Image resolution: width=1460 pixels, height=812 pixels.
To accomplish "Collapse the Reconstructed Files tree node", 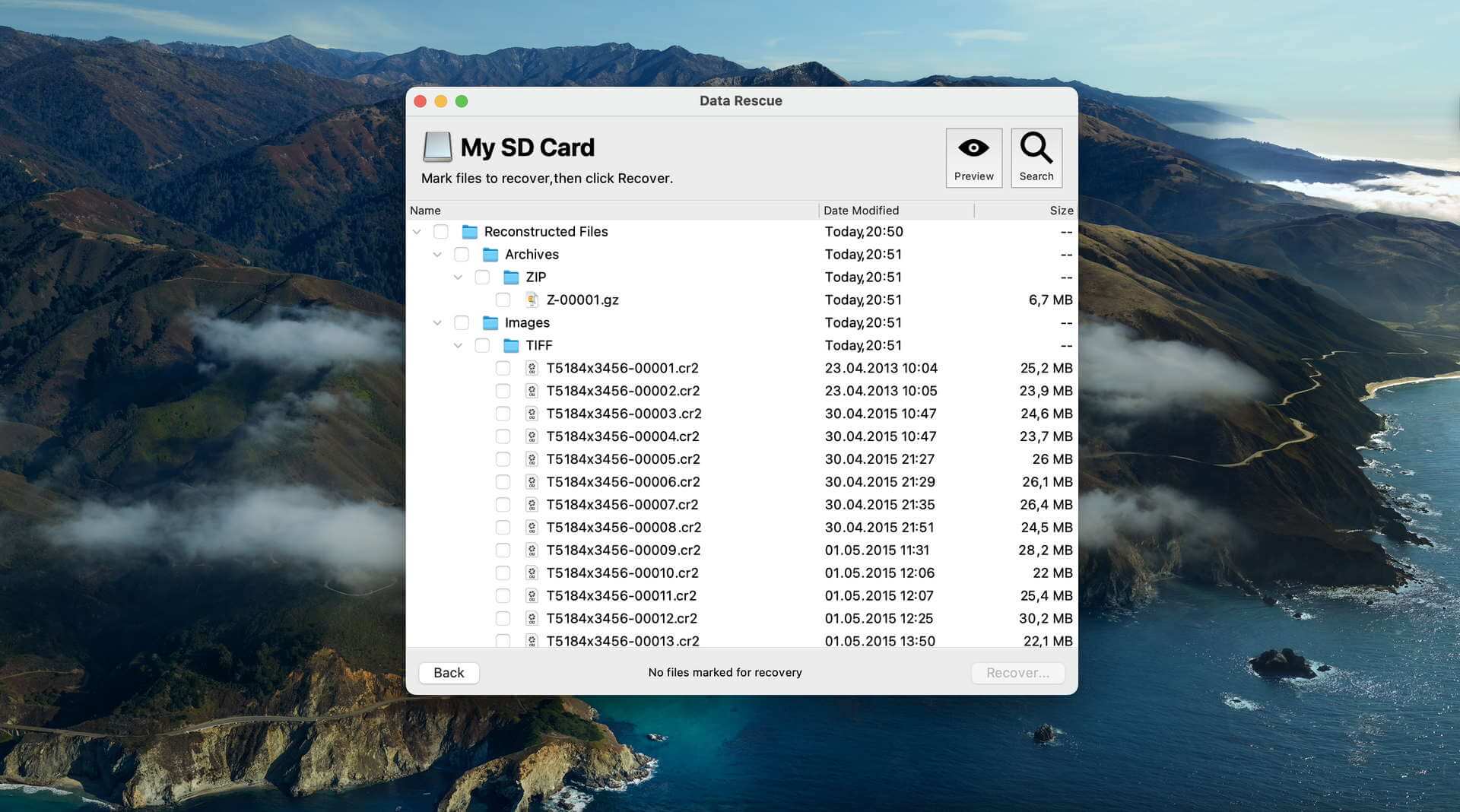I will pyautogui.click(x=417, y=232).
